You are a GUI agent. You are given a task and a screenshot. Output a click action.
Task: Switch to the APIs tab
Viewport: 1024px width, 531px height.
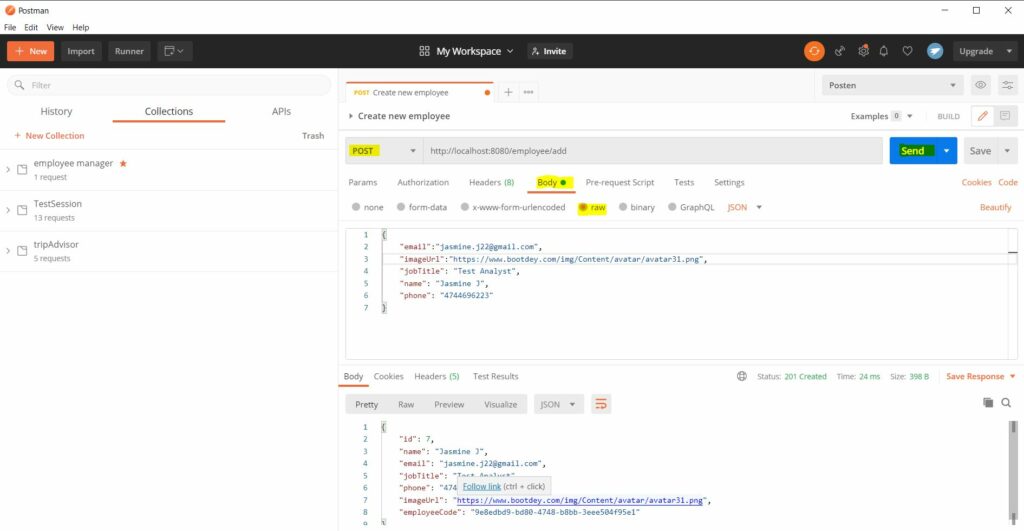[x=281, y=112]
